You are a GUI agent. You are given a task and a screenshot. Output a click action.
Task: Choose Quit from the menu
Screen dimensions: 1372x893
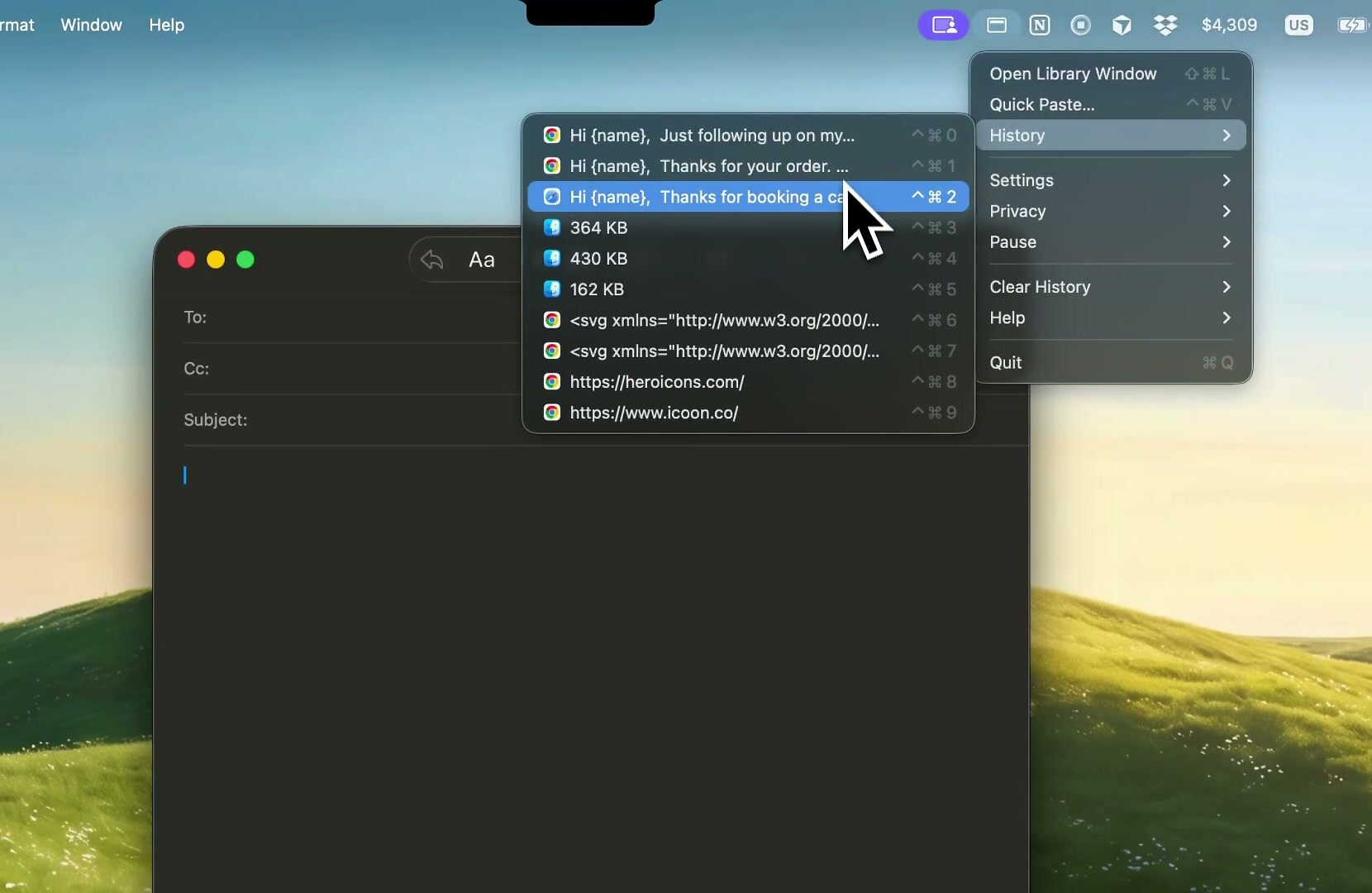pos(1111,362)
